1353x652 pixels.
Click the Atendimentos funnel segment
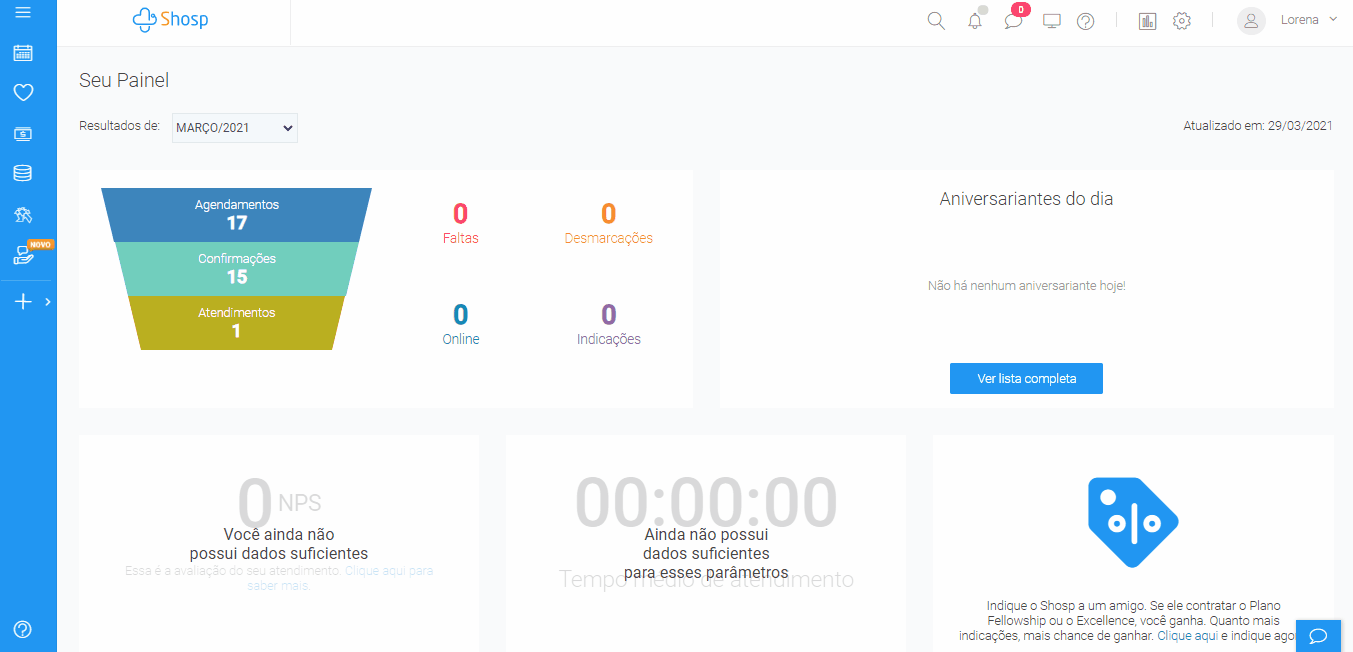[237, 323]
